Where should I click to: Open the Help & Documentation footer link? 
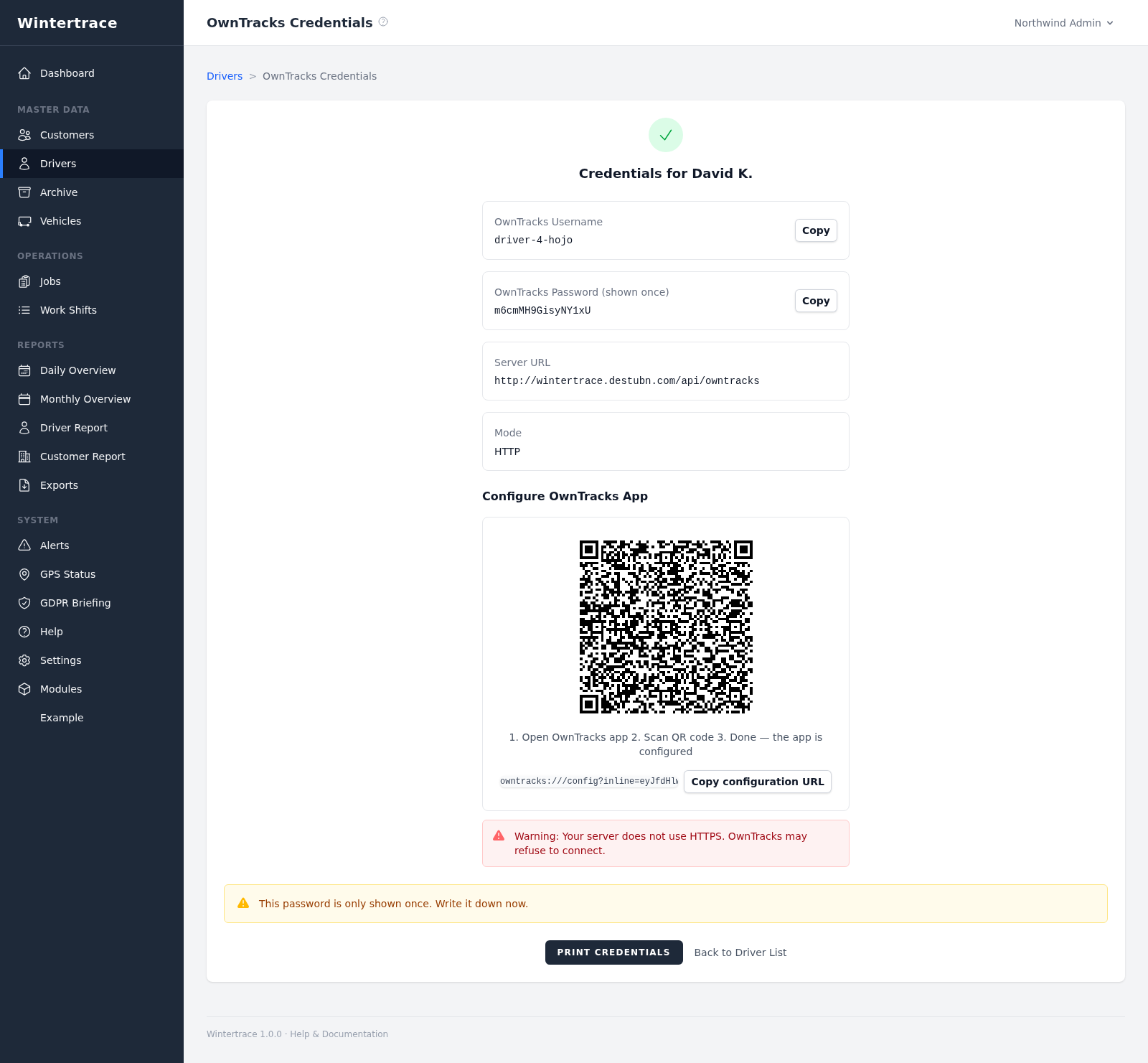click(339, 1034)
